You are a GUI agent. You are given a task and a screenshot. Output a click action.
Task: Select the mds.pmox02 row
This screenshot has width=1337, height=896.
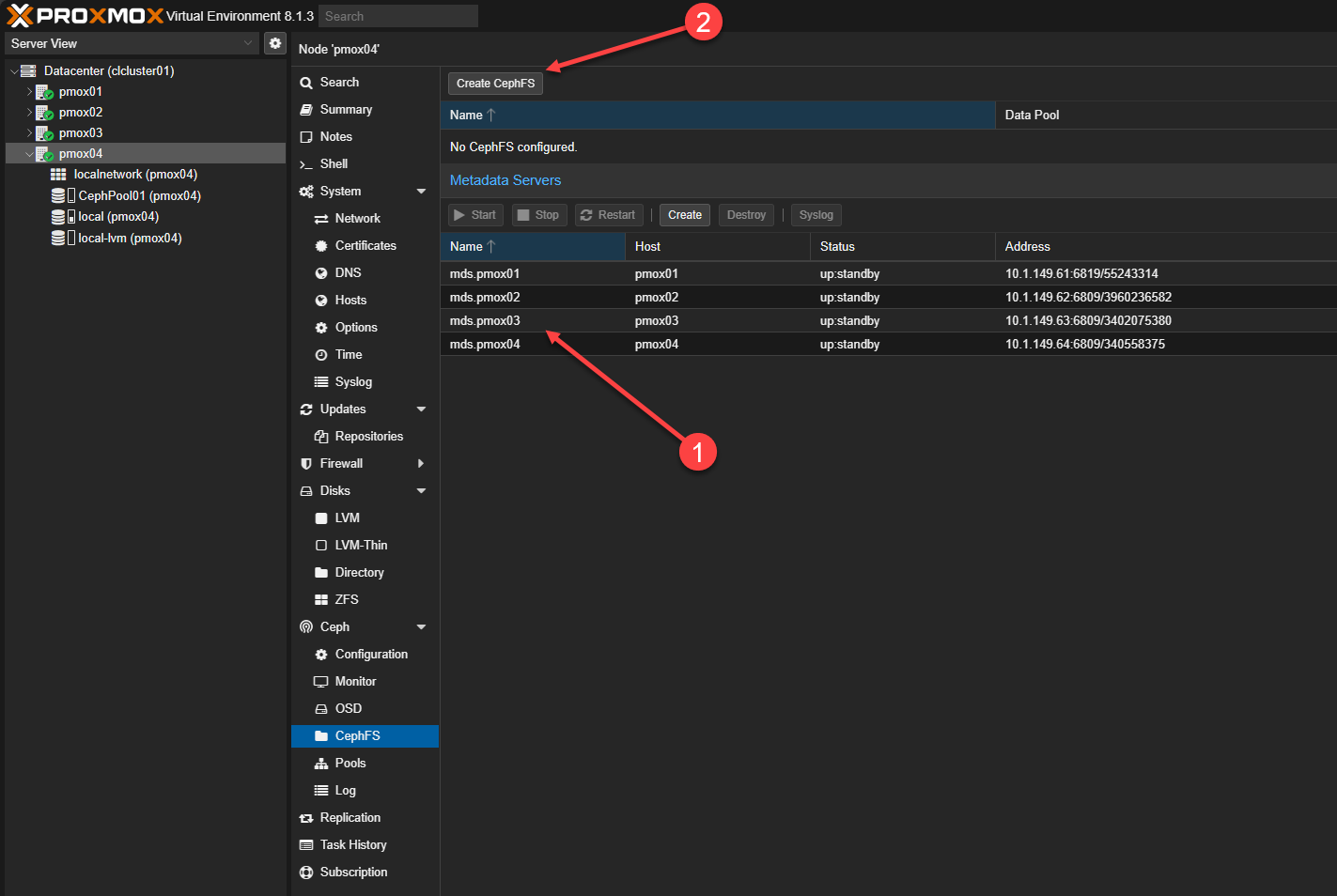889,298
